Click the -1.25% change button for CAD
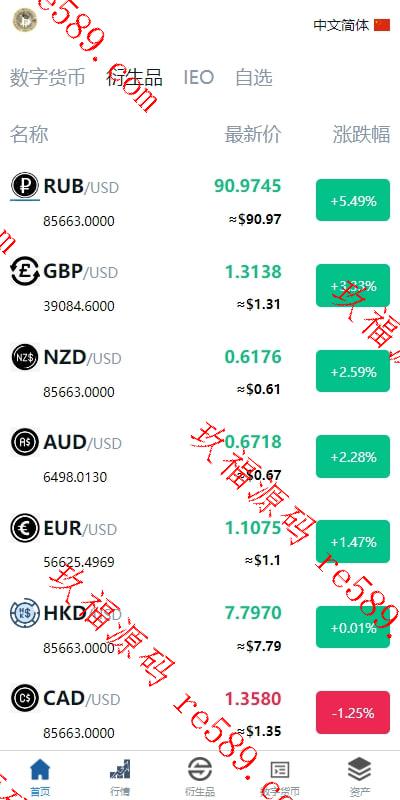400x800 pixels. 353,712
